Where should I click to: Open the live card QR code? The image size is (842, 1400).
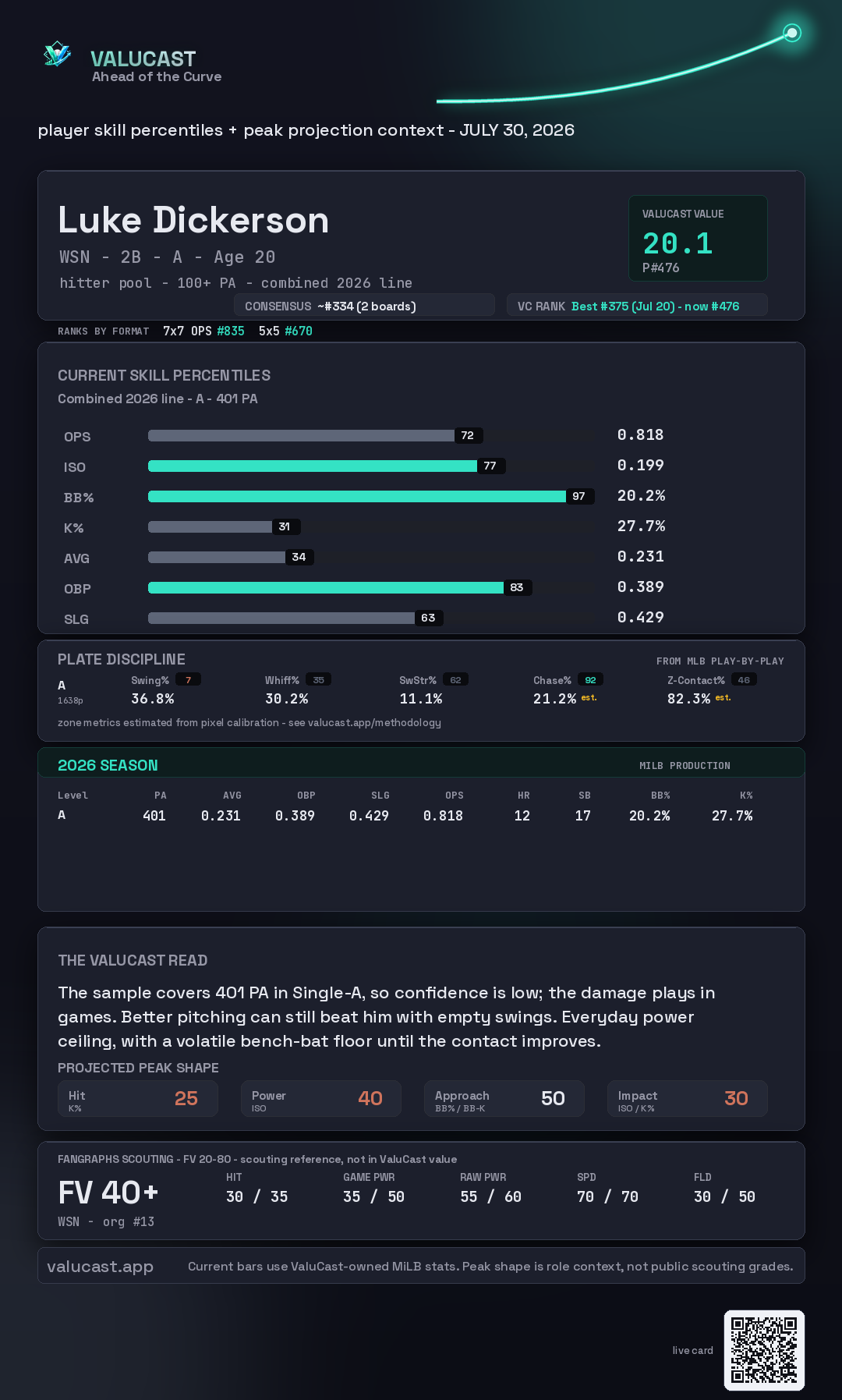(764, 1350)
